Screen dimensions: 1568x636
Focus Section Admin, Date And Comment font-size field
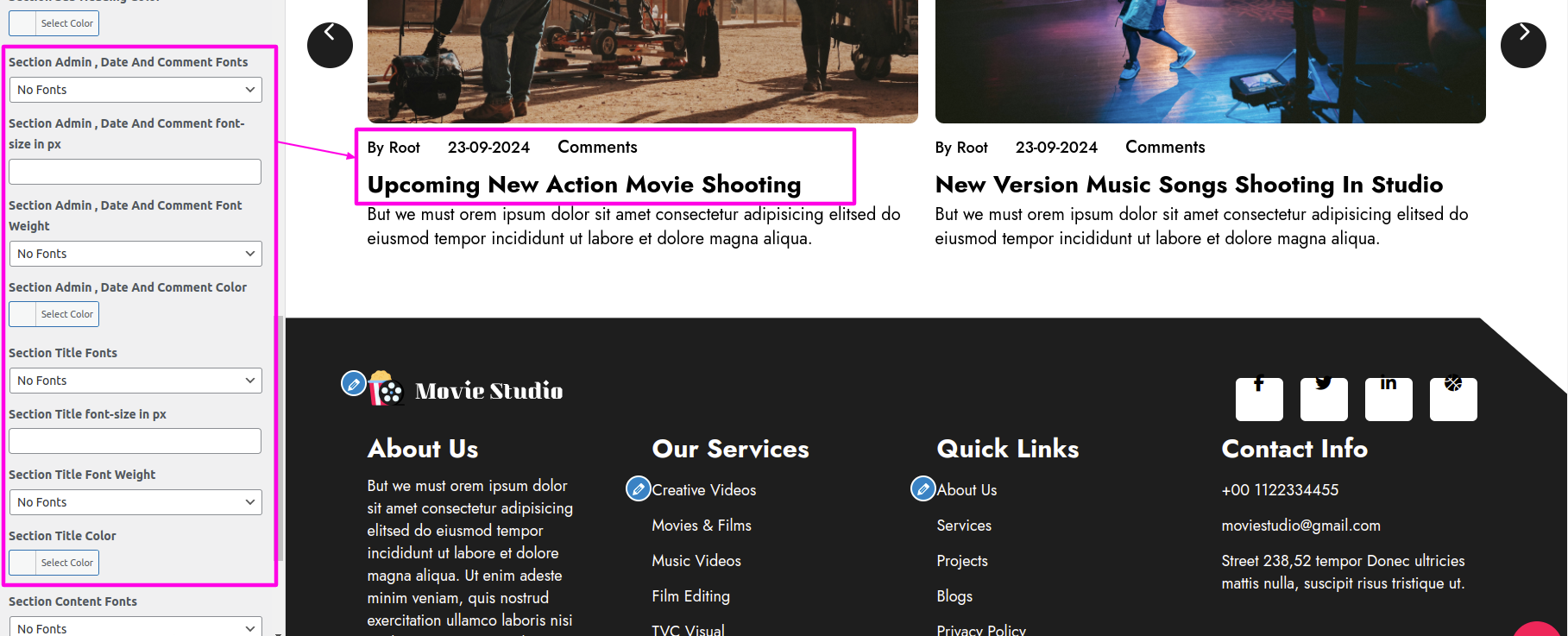[135, 172]
